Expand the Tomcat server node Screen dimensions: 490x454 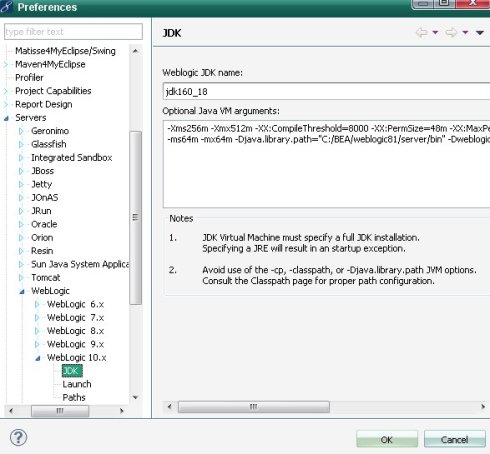(21, 278)
